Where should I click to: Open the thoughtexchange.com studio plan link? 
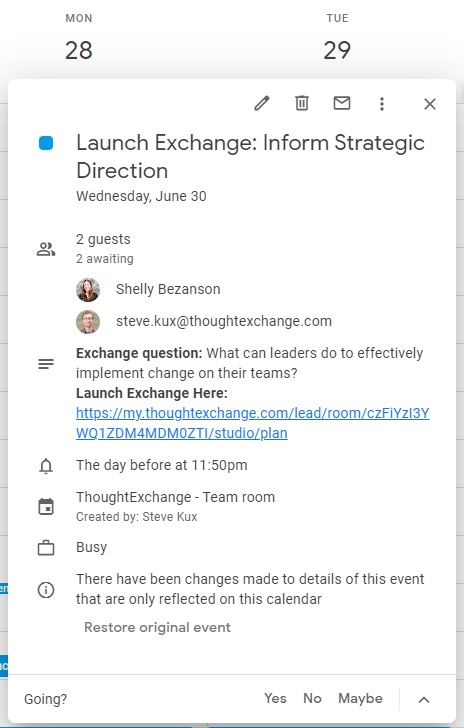pos(252,423)
